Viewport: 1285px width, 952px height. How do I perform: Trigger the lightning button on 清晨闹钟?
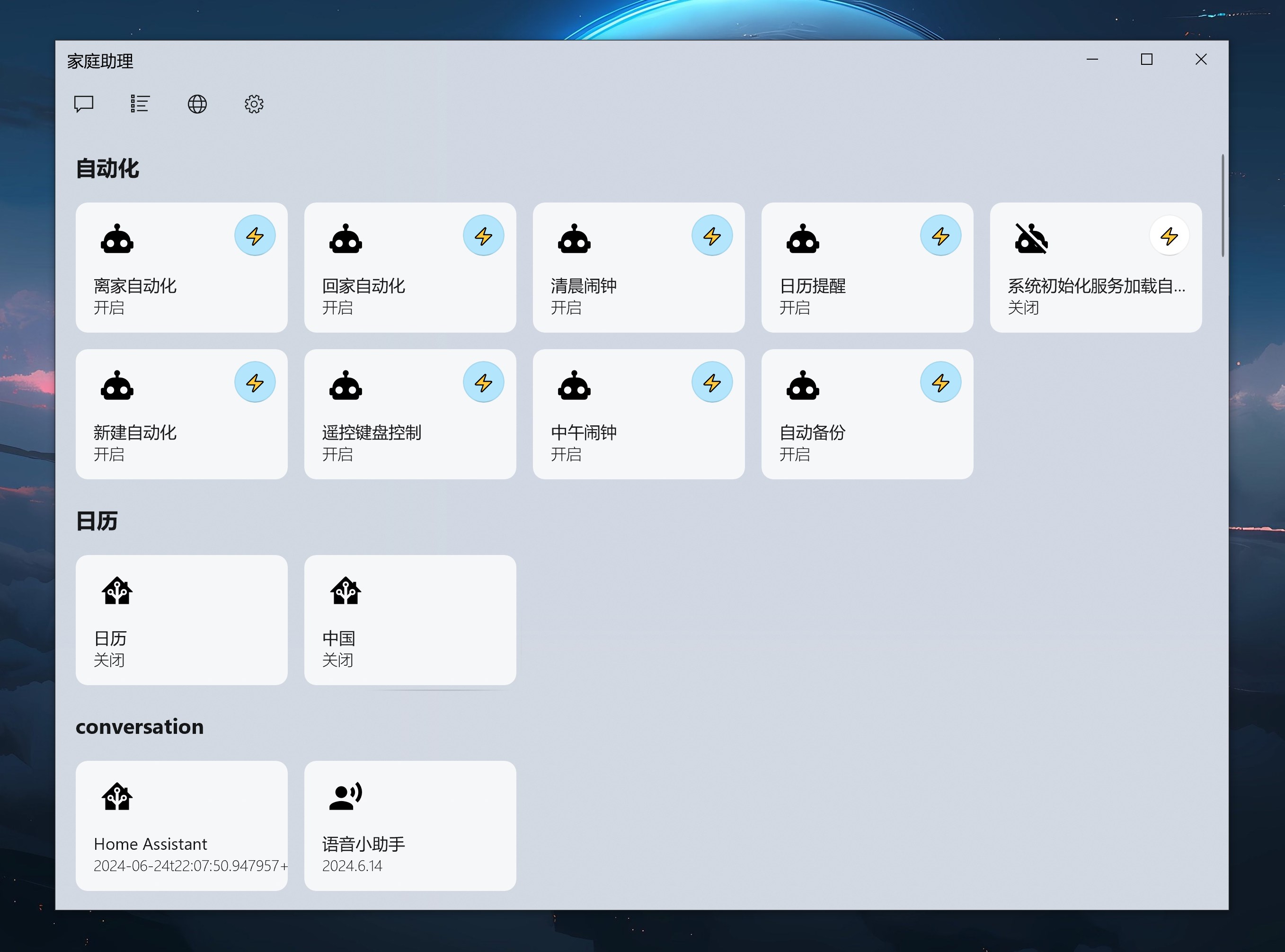pos(712,235)
